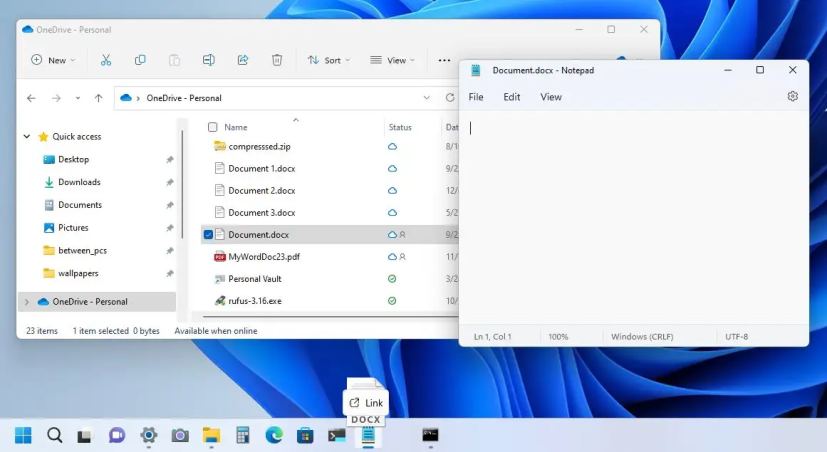
Task: Expand the New dropdown button
Action: 50,60
